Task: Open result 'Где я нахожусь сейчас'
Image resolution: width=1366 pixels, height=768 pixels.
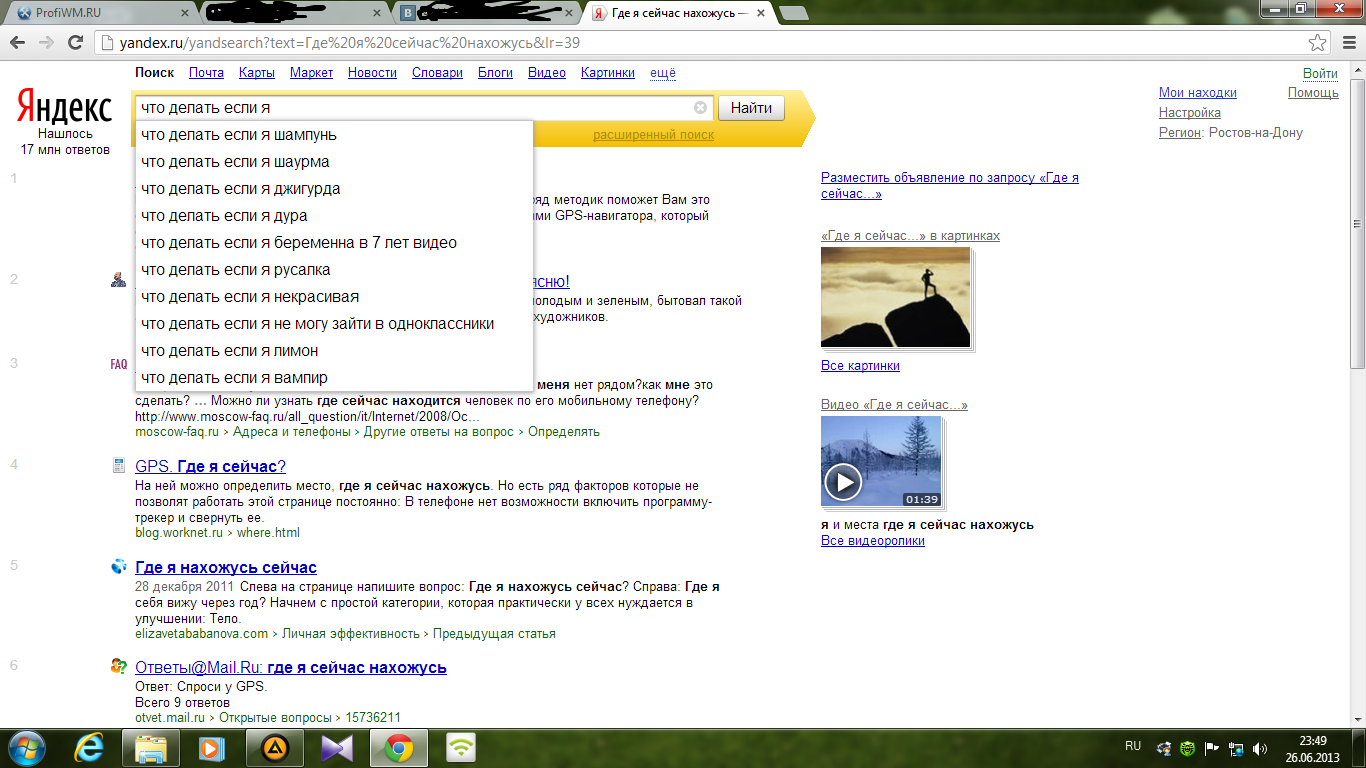Action: coord(226,567)
